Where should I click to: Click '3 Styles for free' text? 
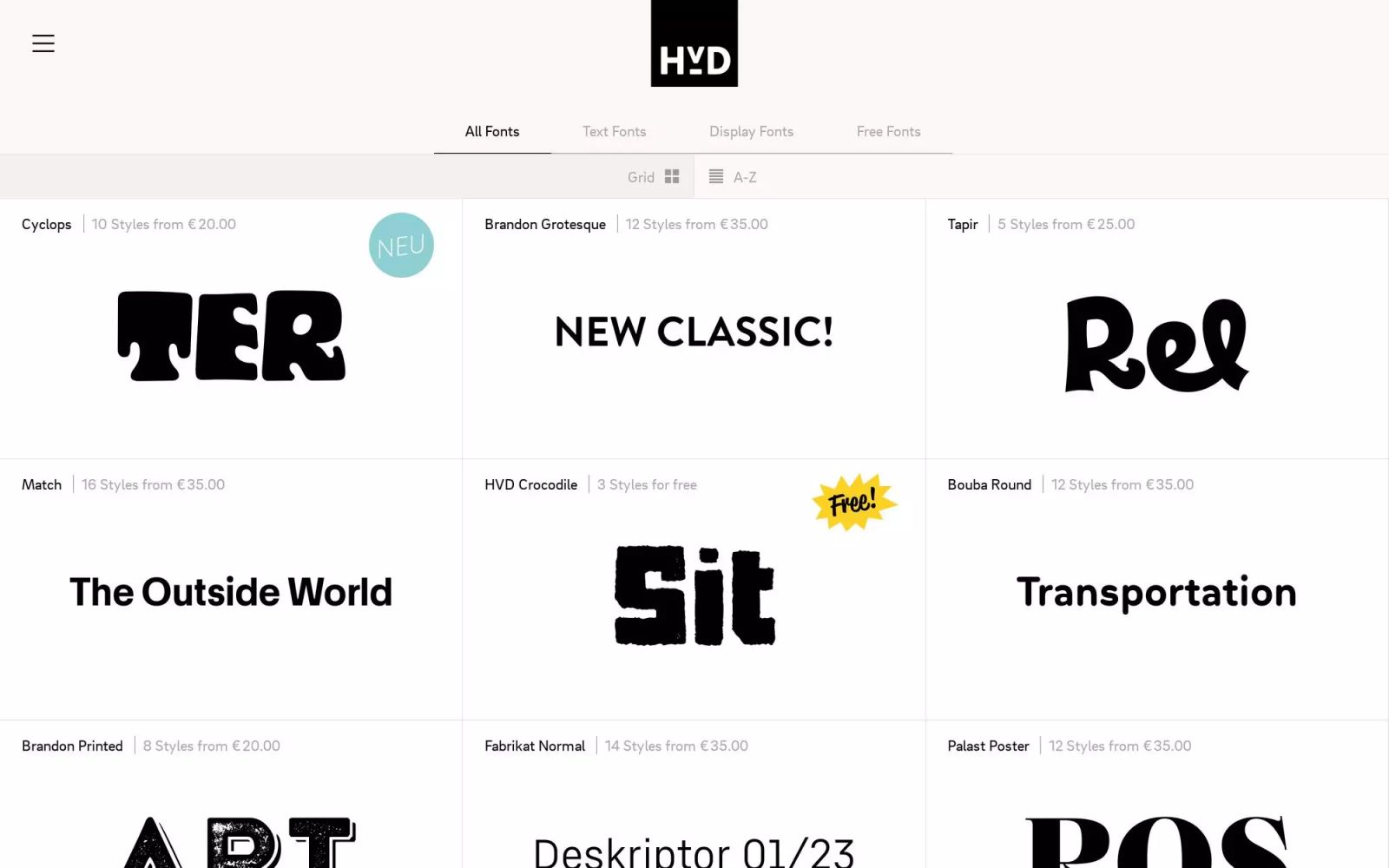point(647,485)
